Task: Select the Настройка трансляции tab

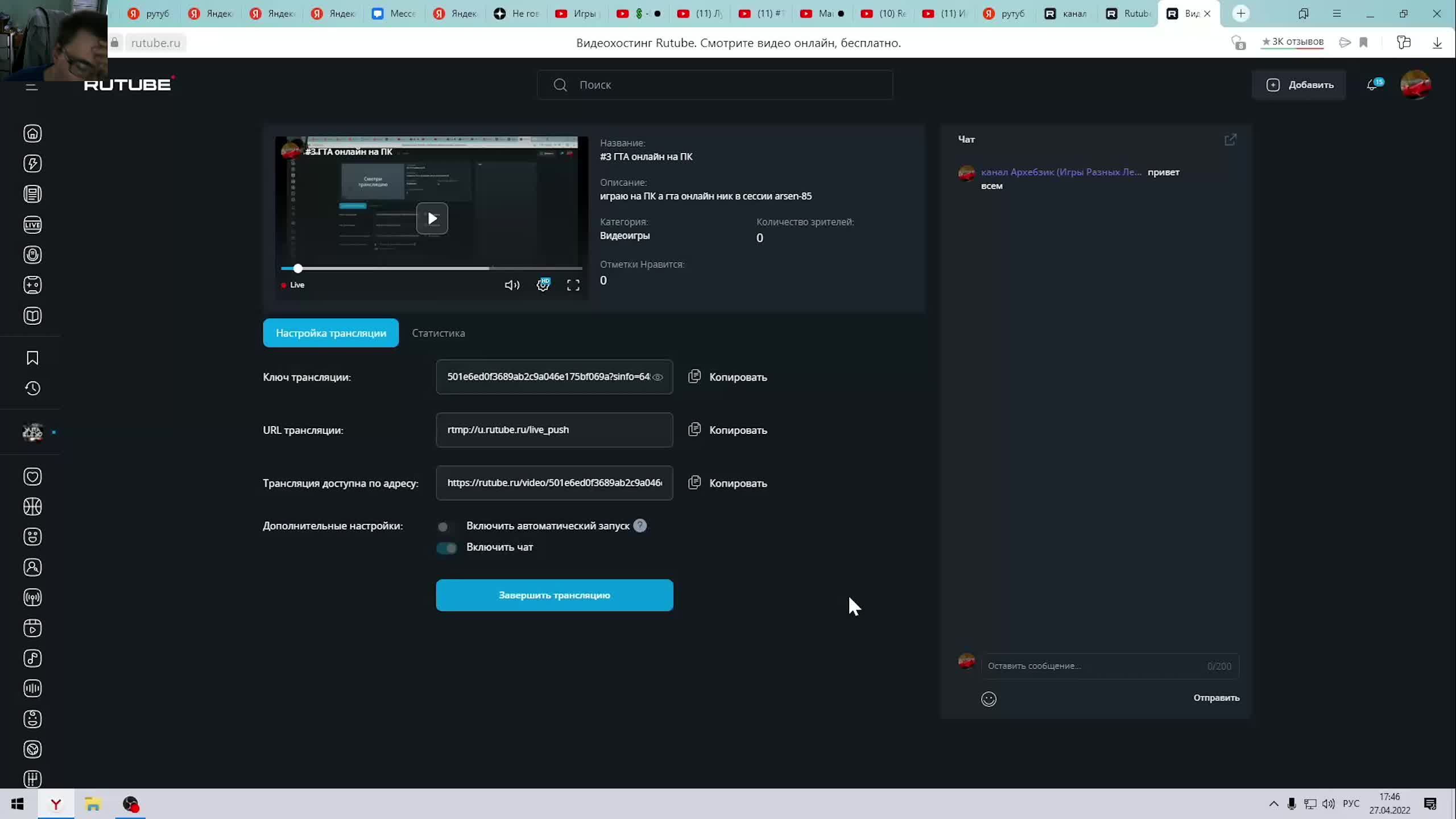Action: (x=330, y=333)
